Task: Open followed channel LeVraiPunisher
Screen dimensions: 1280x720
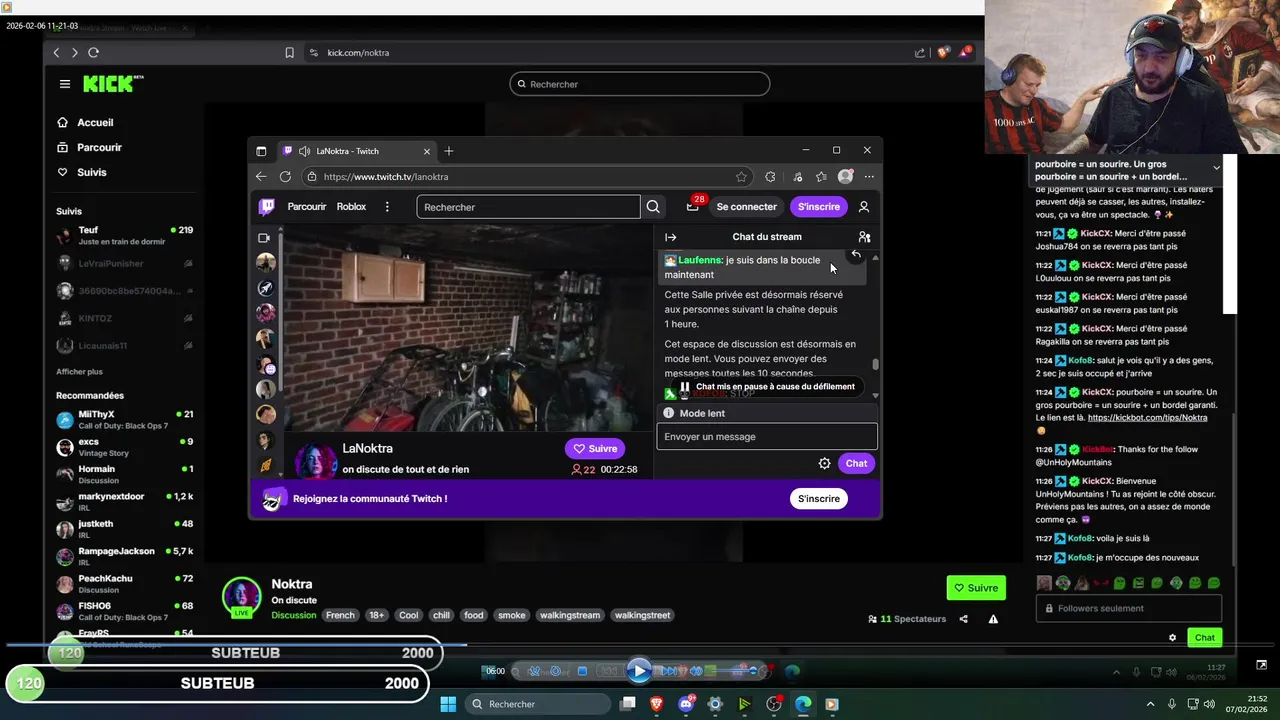Action: [x=125, y=263]
